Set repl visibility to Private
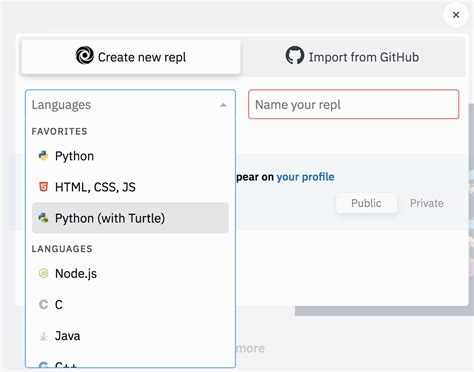This screenshot has width=474, height=372. (x=427, y=203)
